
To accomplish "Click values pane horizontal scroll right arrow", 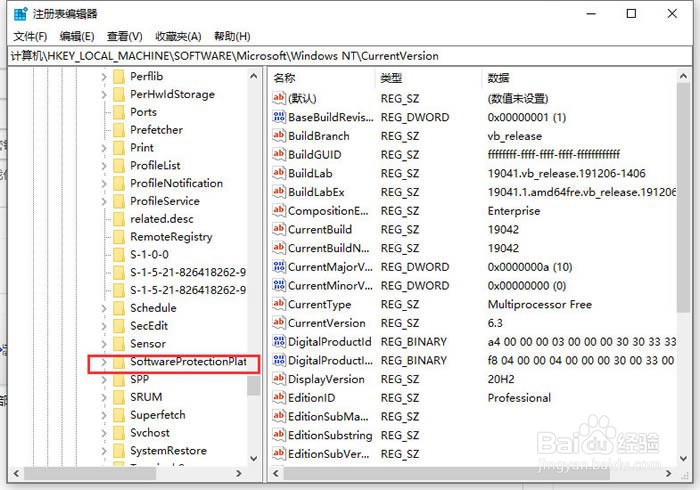I will click(668, 473).
